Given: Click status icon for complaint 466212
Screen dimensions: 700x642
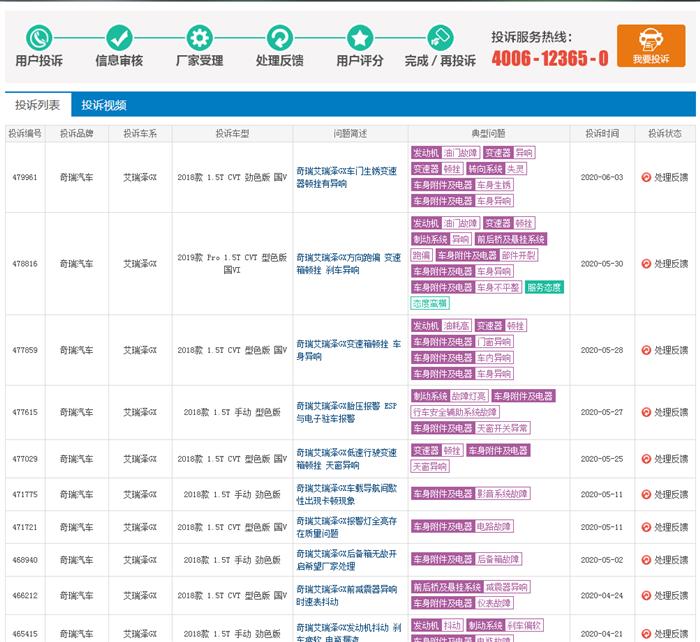Looking at the screenshot, I should (646, 595).
